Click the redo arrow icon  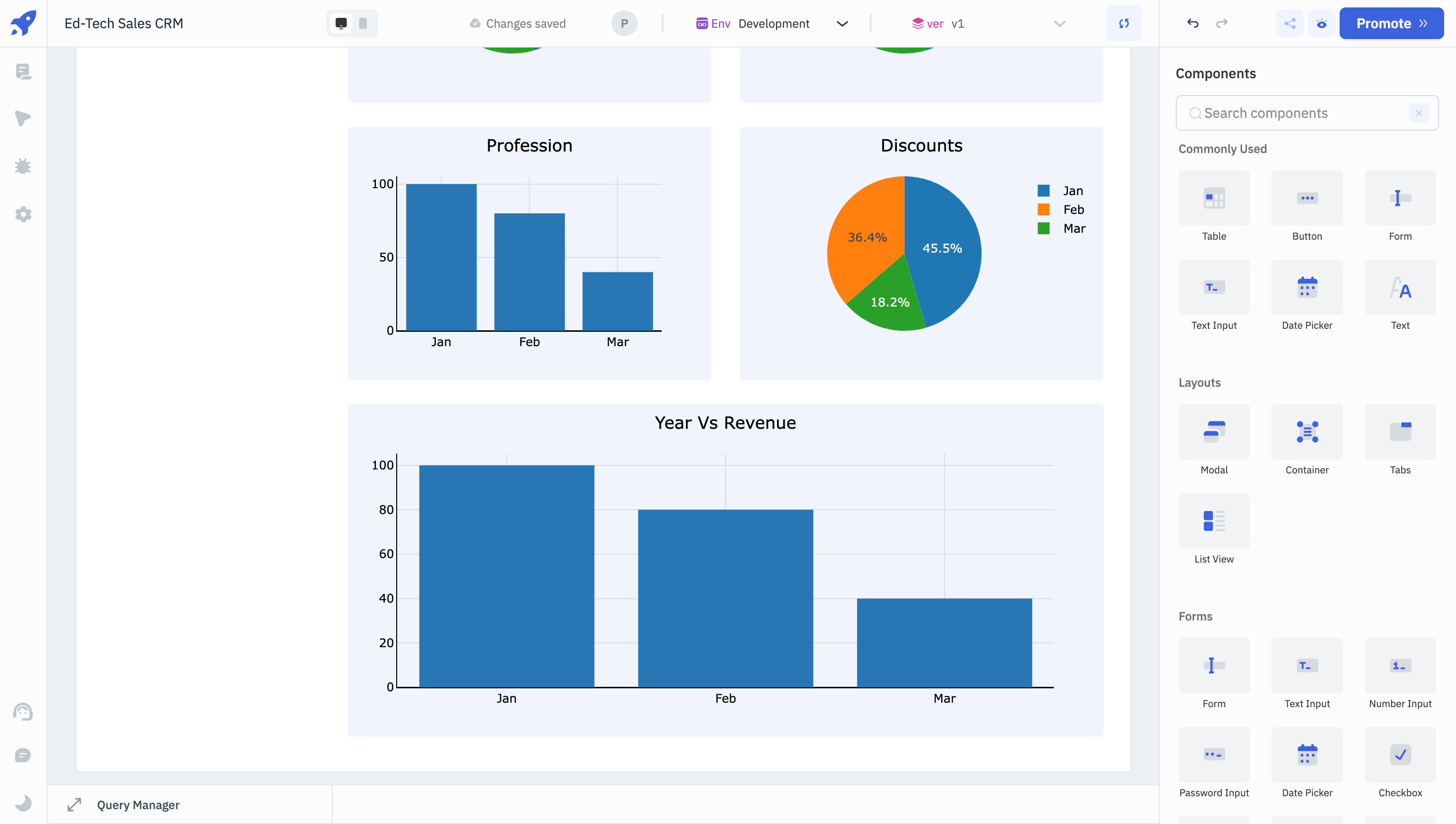coord(1222,23)
